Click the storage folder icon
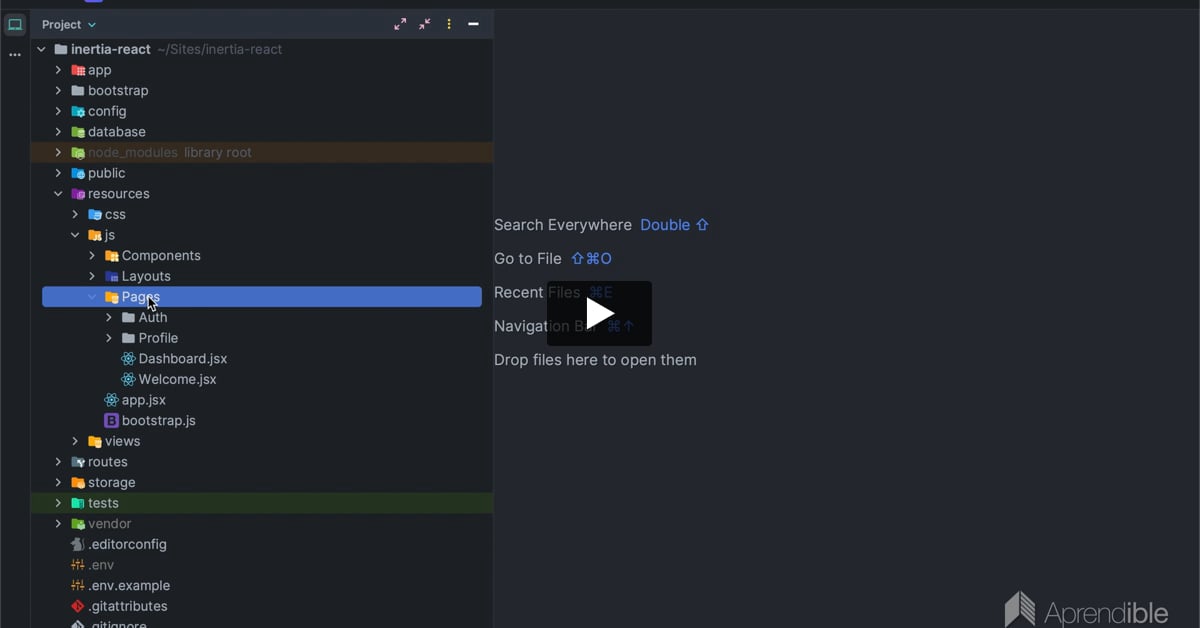This screenshot has width=1200, height=628. [x=78, y=482]
